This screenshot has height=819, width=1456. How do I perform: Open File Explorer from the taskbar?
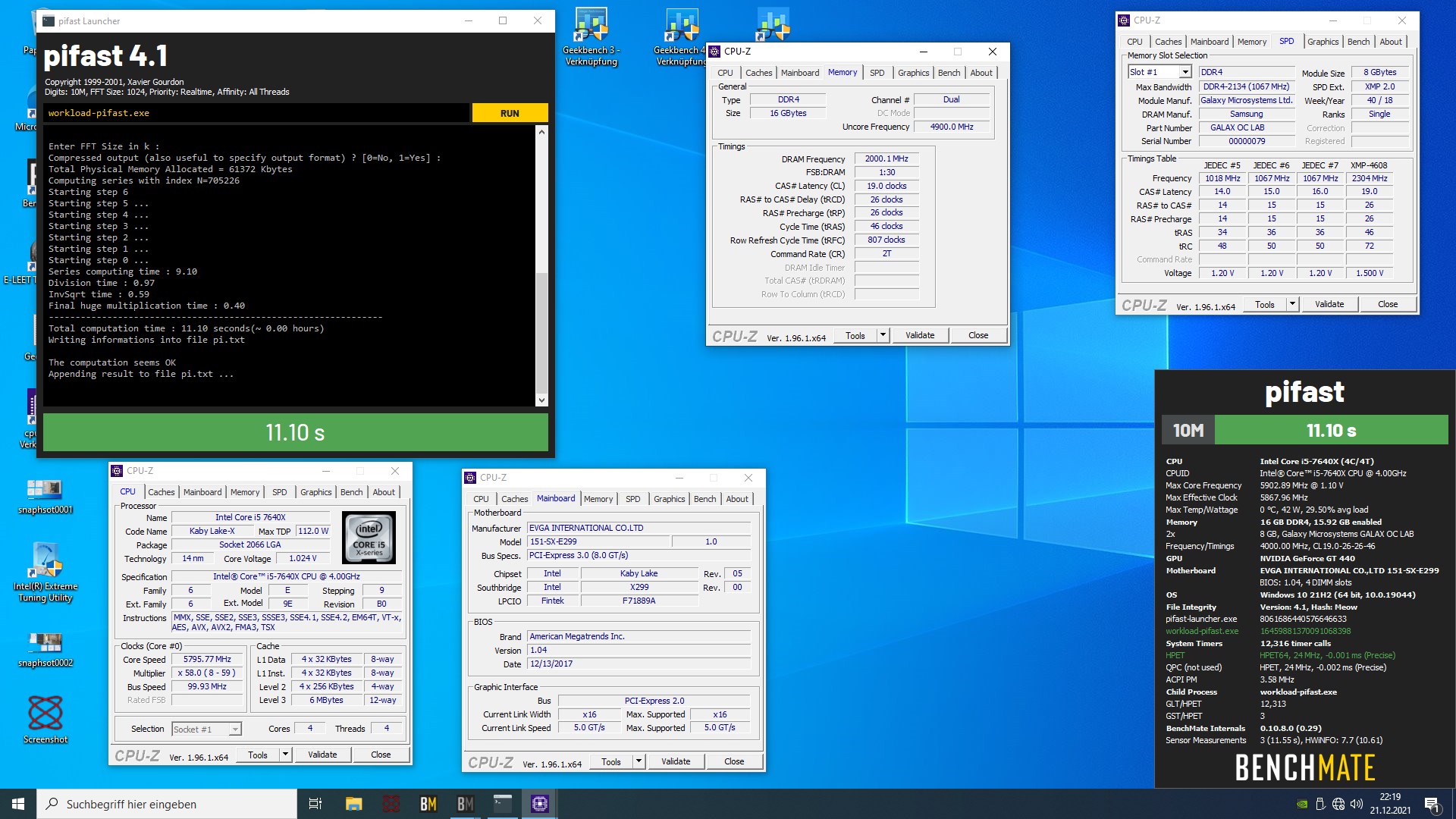[x=353, y=804]
